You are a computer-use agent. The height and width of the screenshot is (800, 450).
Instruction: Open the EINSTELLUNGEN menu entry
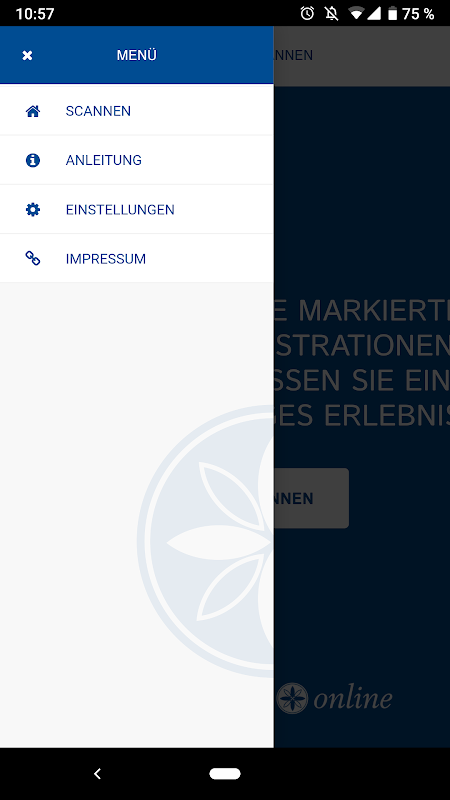tap(137, 209)
